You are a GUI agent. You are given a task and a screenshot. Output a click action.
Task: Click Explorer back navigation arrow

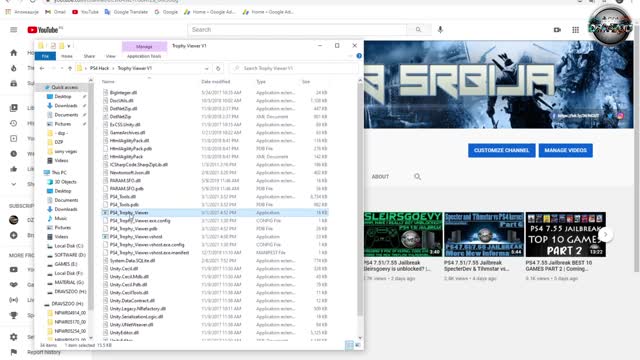point(42,68)
